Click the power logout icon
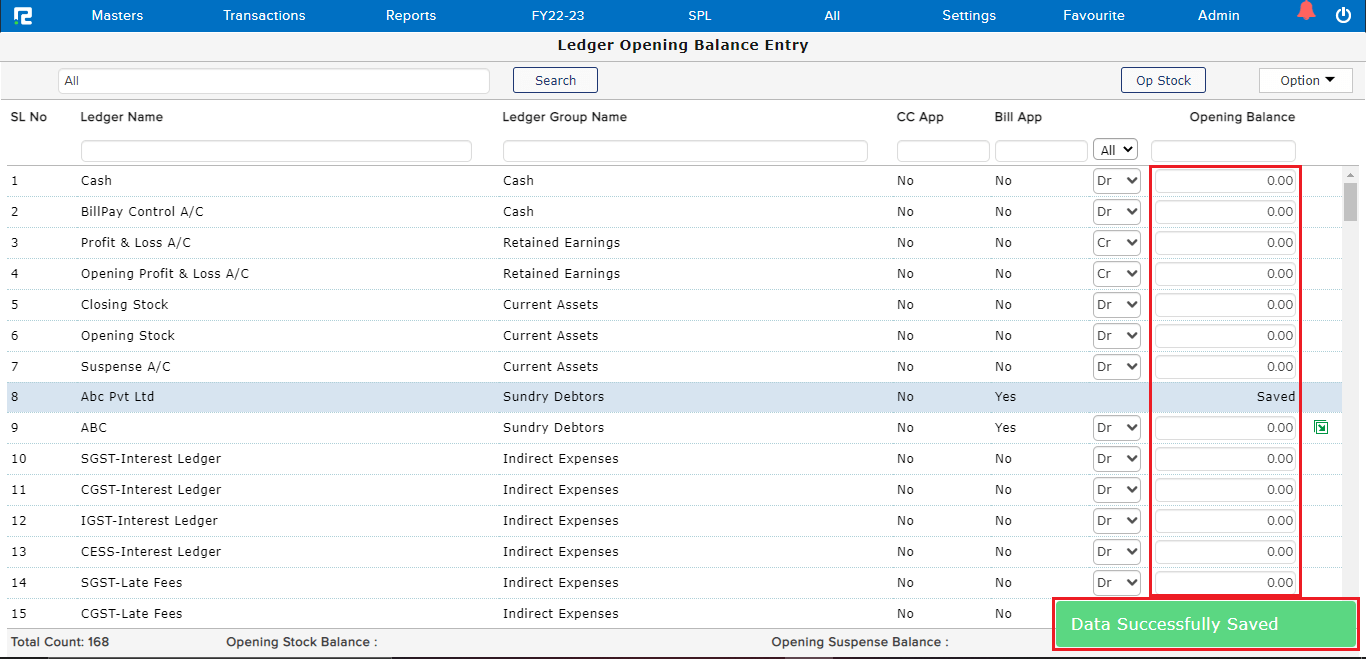This screenshot has height=659, width=1366. [x=1343, y=15]
